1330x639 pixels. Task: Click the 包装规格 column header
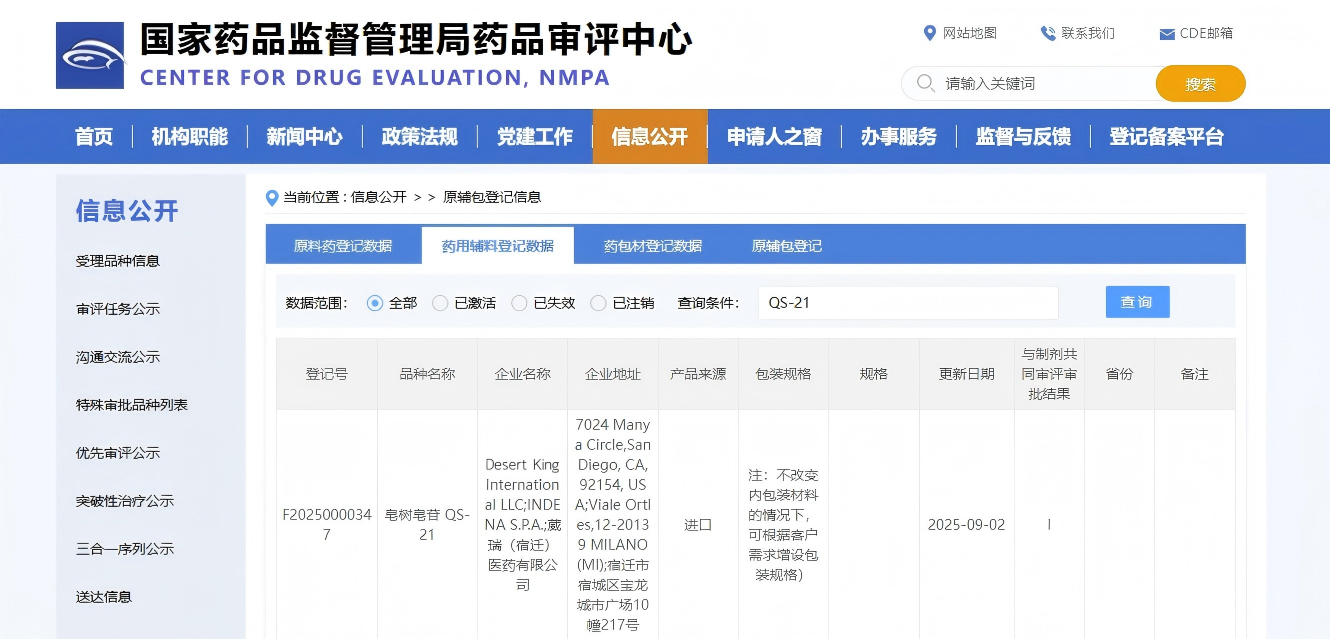click(x=784, y=374)
